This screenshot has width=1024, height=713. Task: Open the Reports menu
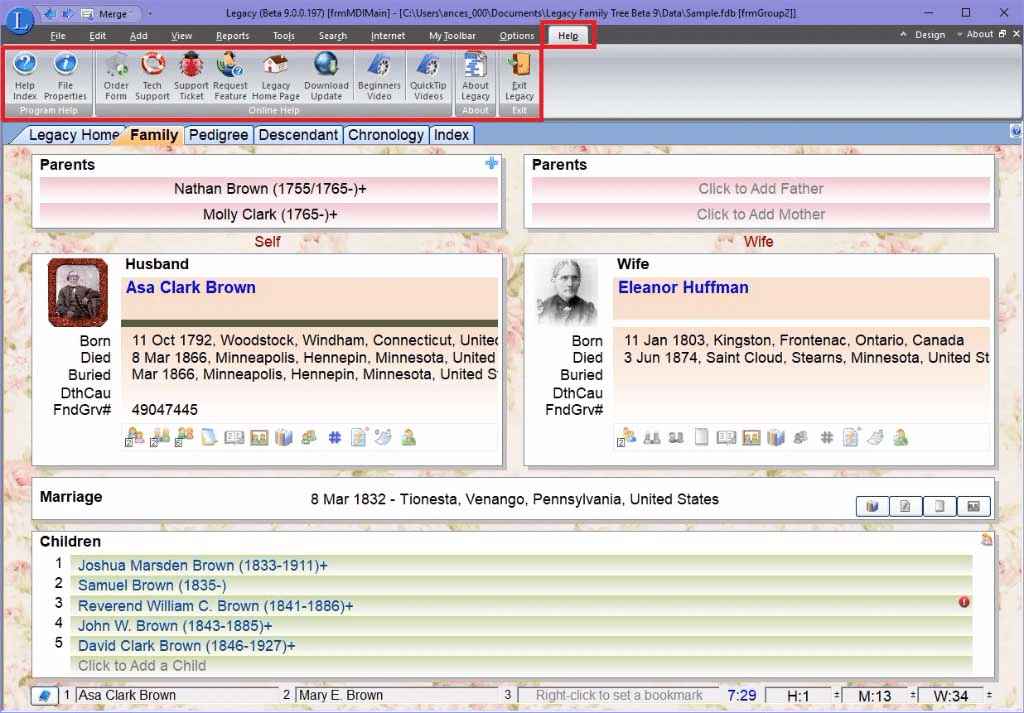pos(232,36)
